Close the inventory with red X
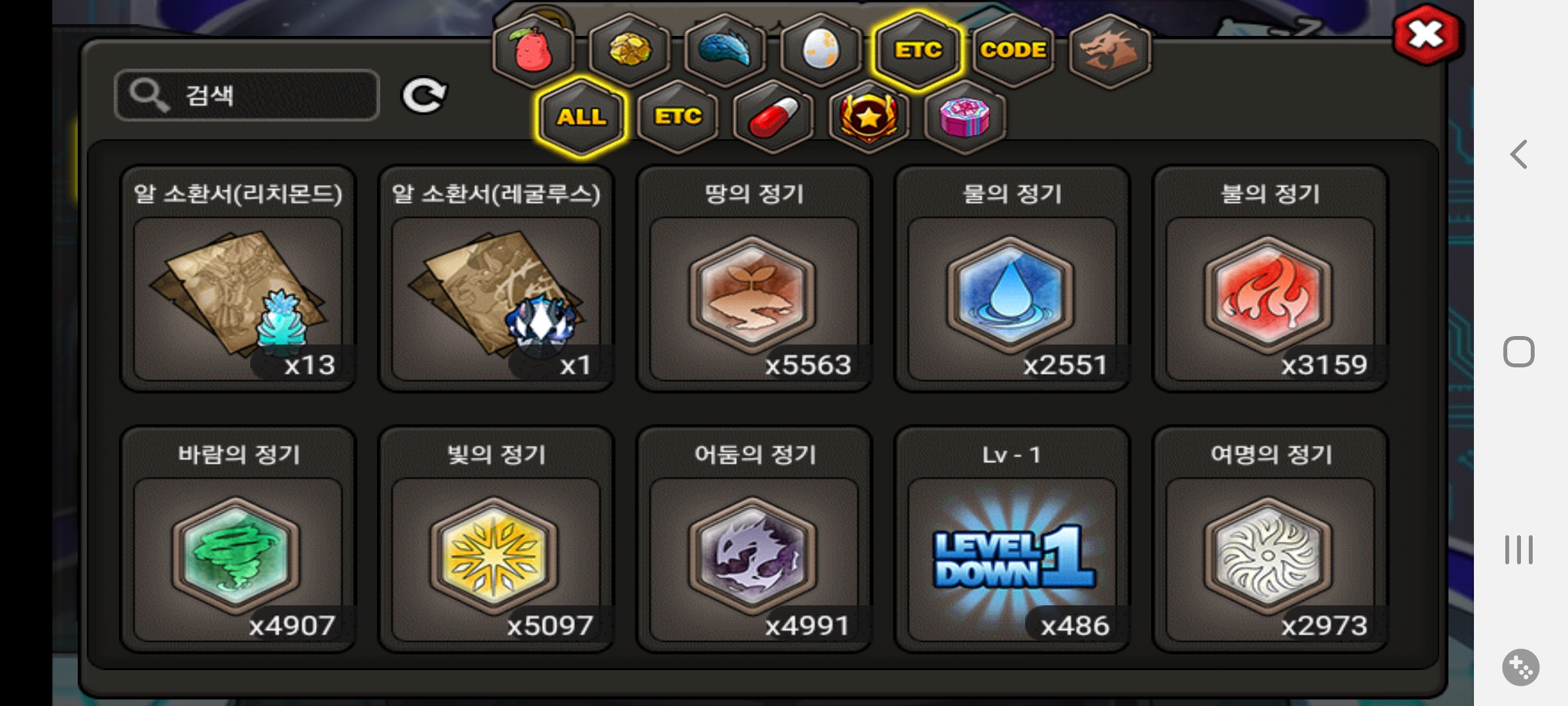Screen dimensions: 1568x706 tap(1426, 35)
